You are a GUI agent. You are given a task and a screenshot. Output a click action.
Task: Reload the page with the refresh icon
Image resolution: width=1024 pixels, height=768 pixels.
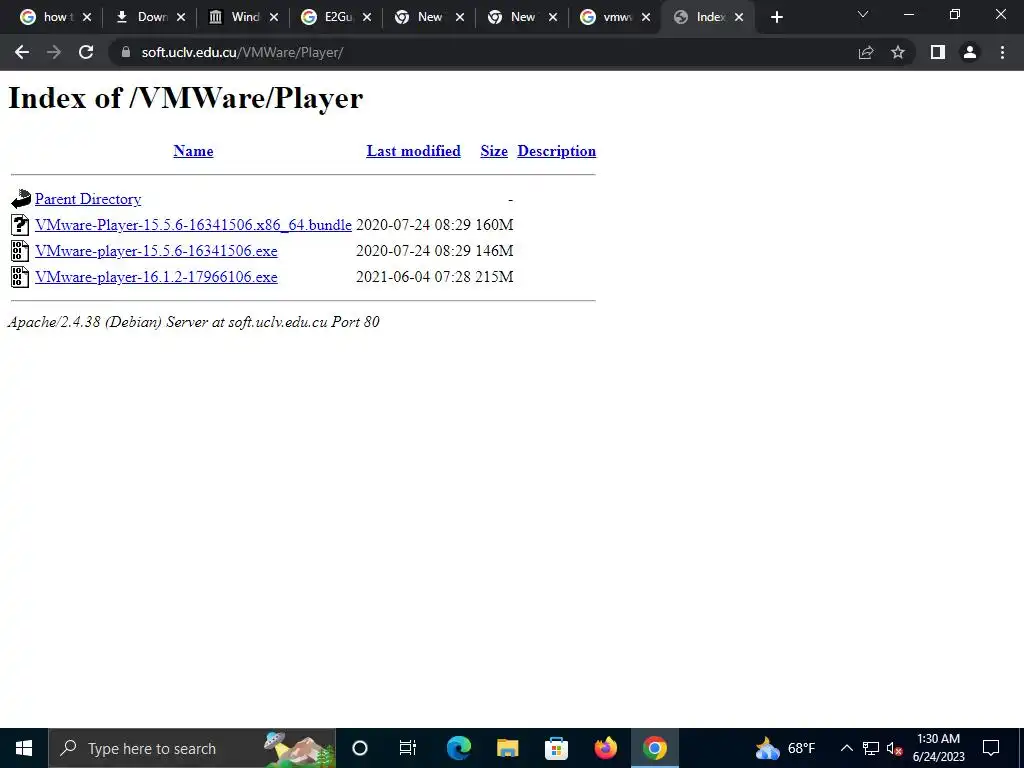[x=86, y=52]
